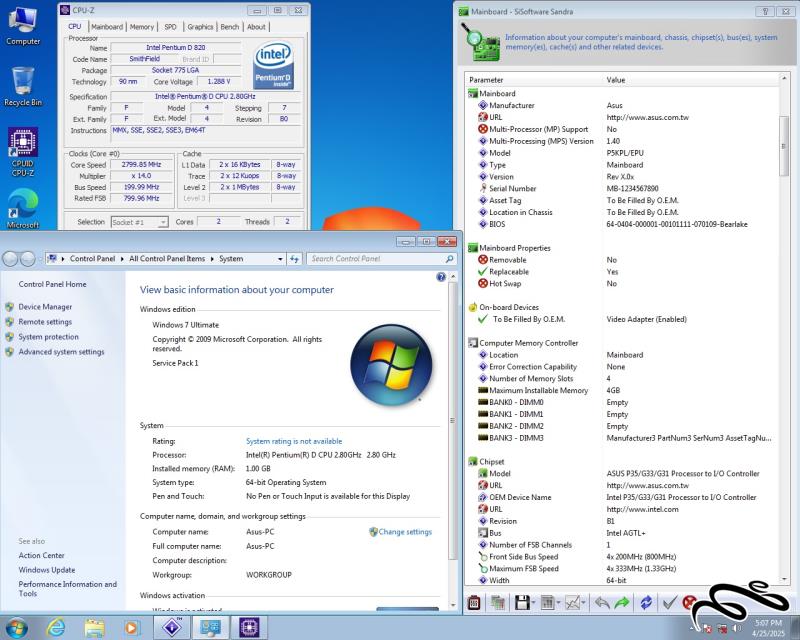Click Sandra's save floppy disk icon

coord(521,603)
